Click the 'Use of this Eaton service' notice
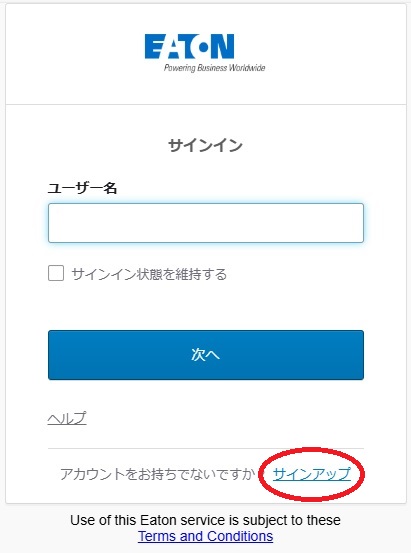Image resolution: width=411 pixels, height=553 pixels. tap(205, 520)
